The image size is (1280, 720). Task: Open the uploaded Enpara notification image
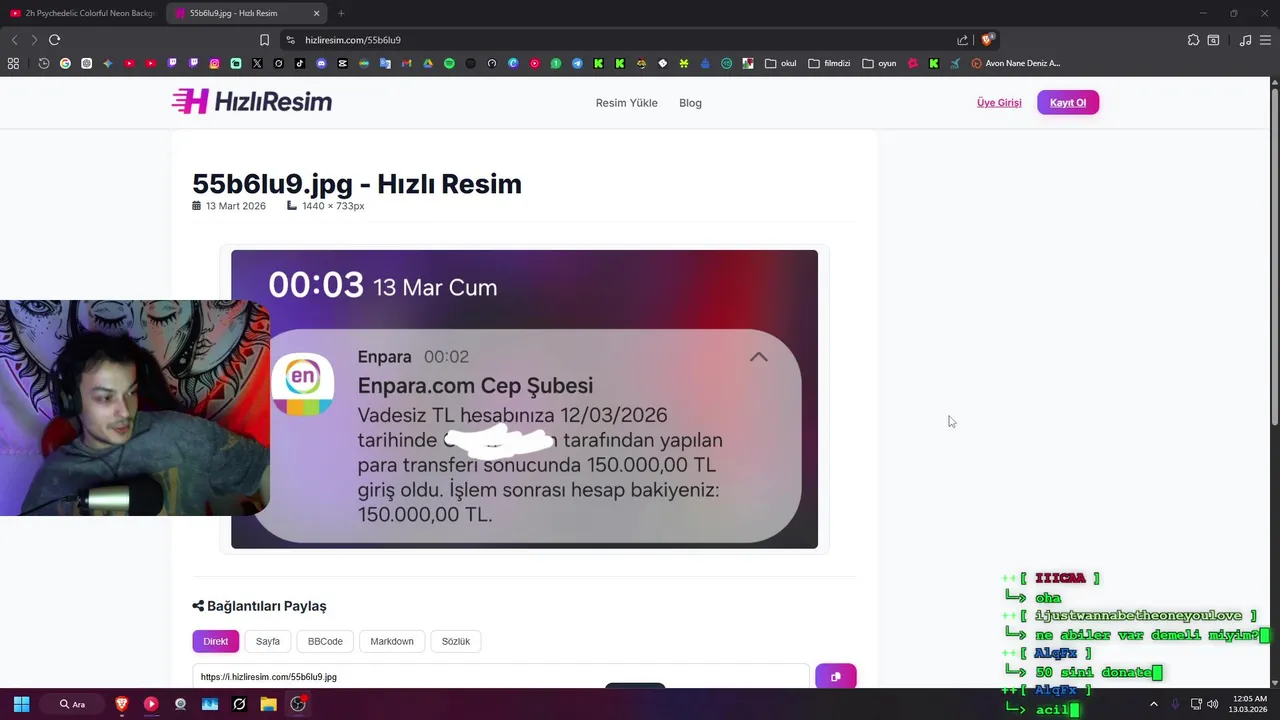point(524,399)
